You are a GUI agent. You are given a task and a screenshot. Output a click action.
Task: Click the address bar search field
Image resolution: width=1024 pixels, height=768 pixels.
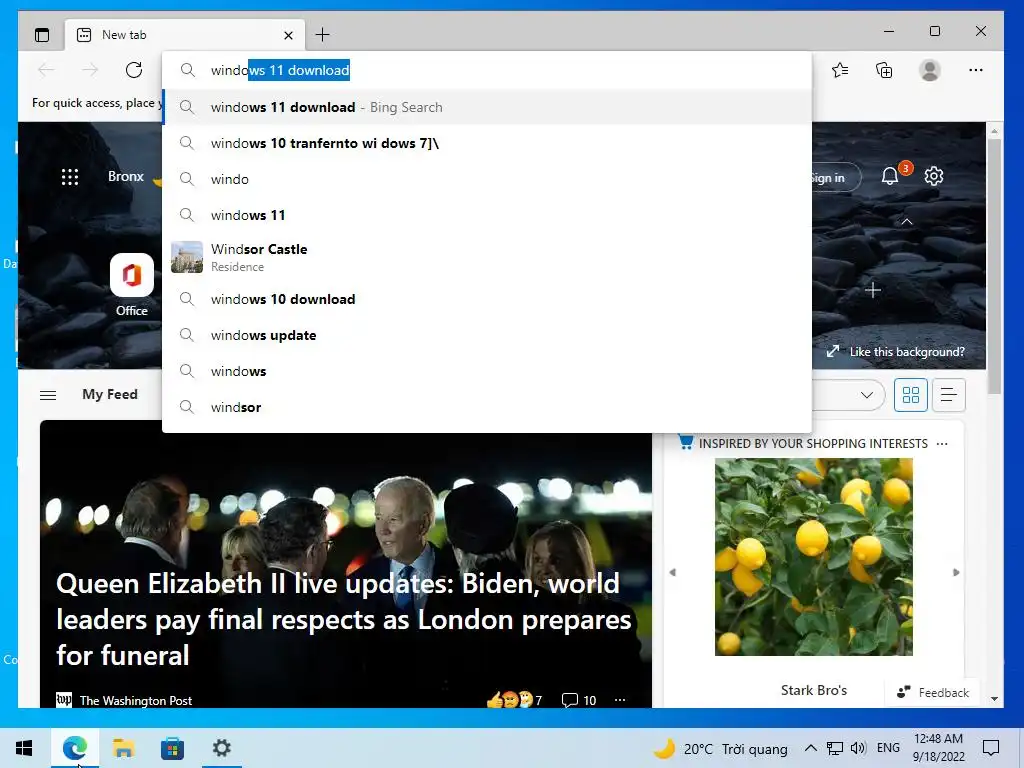click(487, 70)
